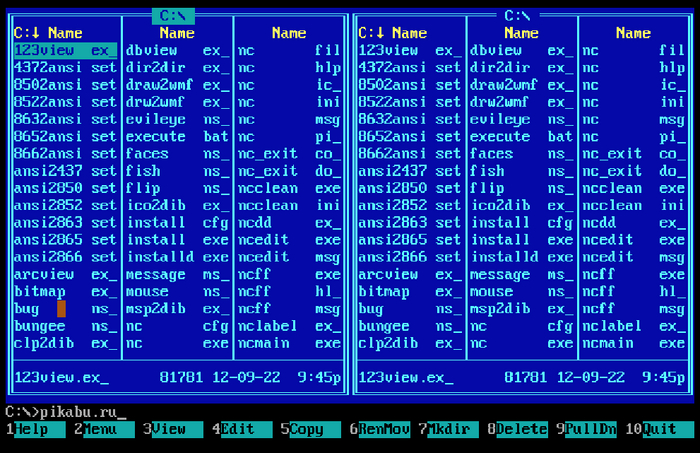Select 8652ansi set in right panel
700x453 pixels.
click(x=410, y=137)
